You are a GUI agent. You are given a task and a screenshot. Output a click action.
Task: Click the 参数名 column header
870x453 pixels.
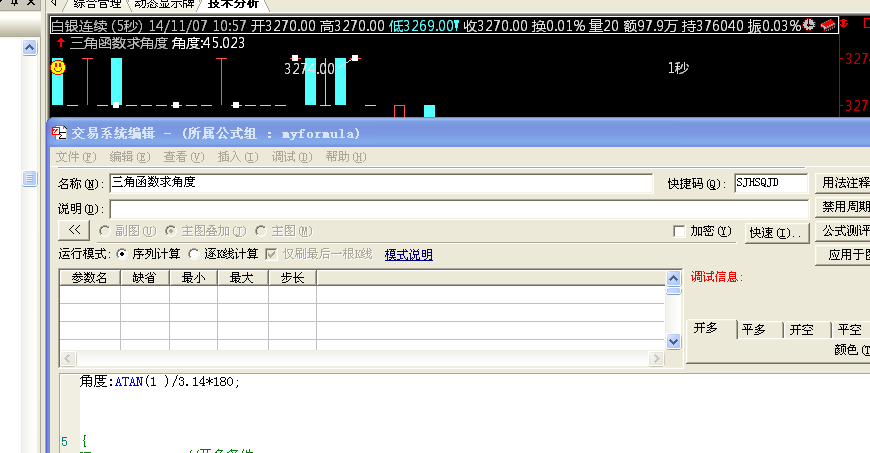pyautogui.click(x=90, y=278)
